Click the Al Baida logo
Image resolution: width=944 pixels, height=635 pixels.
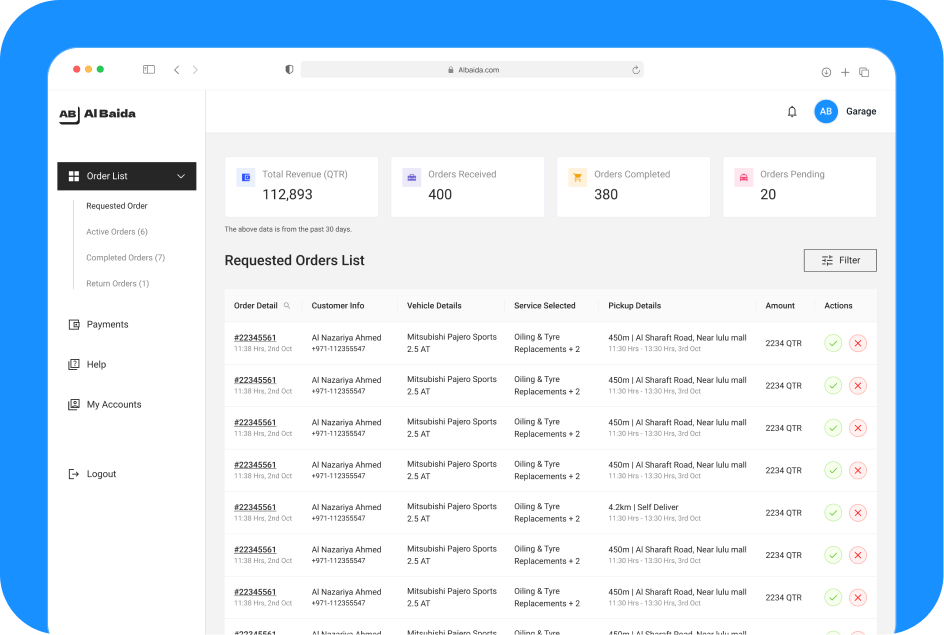point(98,114)
